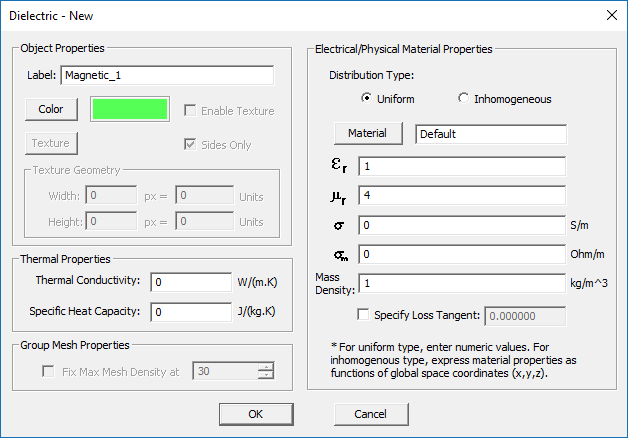The image size is (628, 438).
Task: Click the relative permittivity input field
Action: coord(462,166)
